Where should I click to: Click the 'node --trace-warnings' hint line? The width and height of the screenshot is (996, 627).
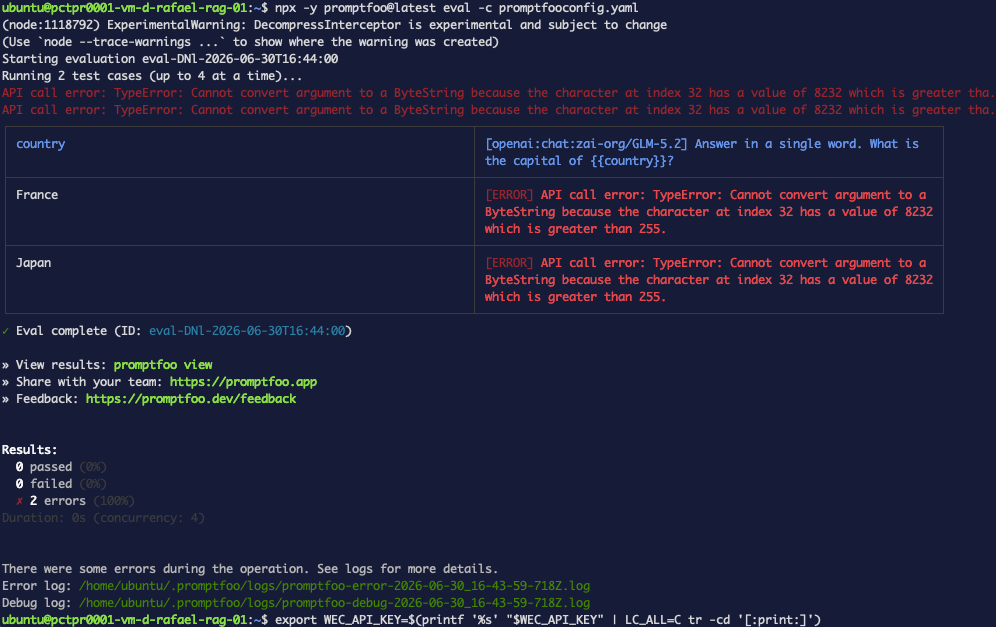[250, 42]
